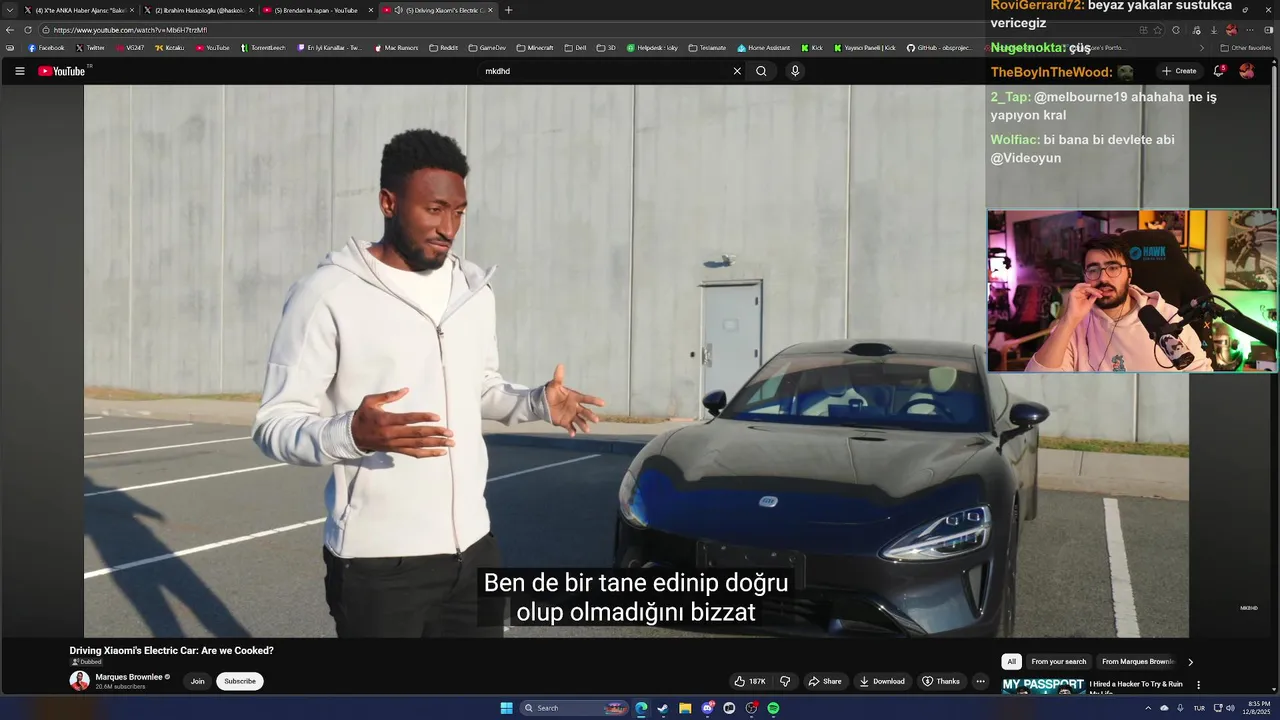Open browser downloads icon
Screen dimensions: 1280x720
tap(1214, 30)
